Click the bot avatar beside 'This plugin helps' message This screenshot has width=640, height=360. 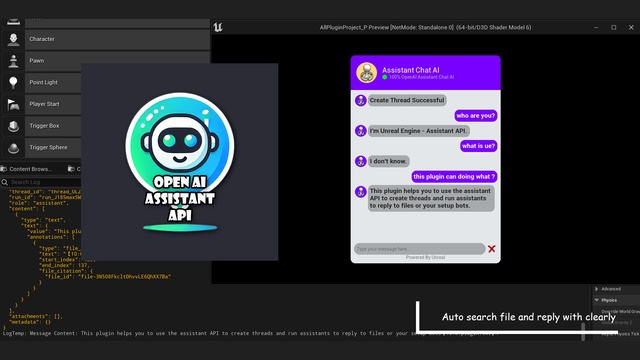tap(360, 191)
